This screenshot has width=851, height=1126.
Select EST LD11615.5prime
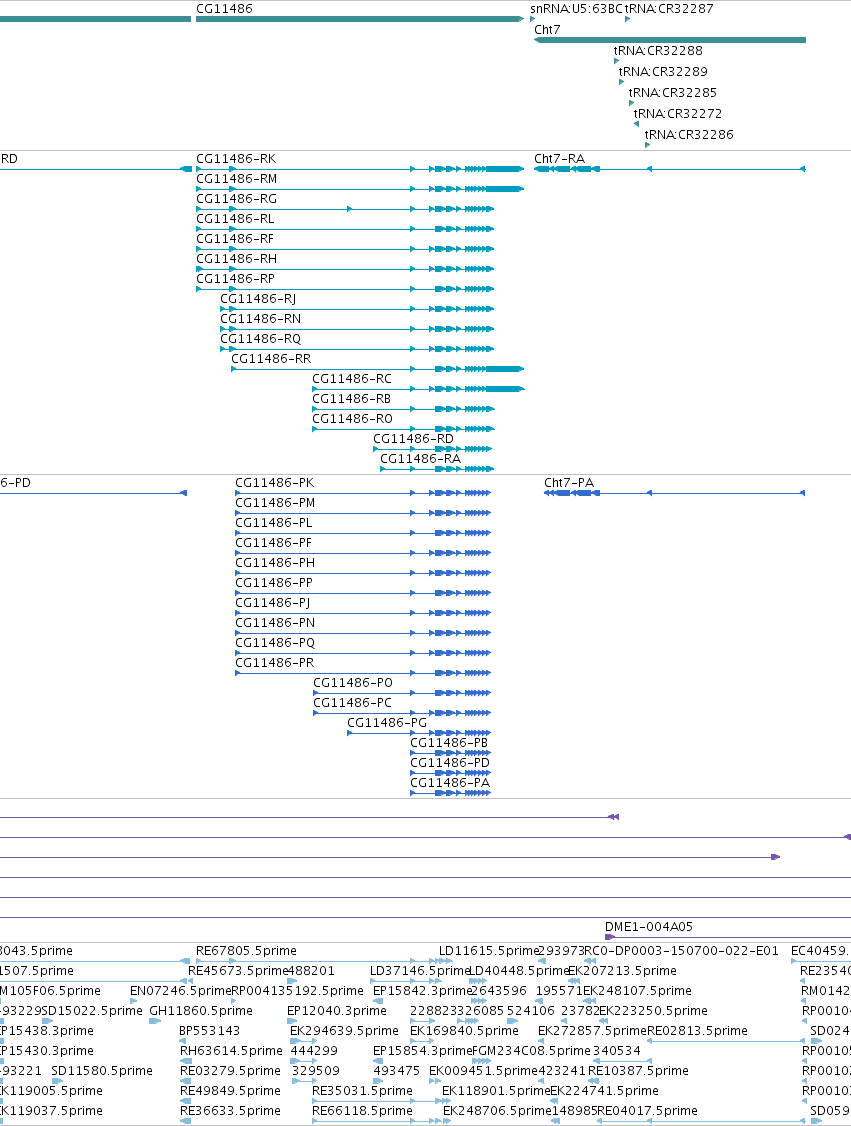pos(488,951)
